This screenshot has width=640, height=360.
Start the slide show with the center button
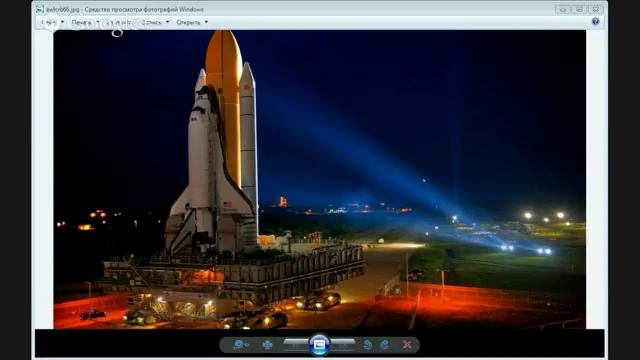click(x=319, y=345)
